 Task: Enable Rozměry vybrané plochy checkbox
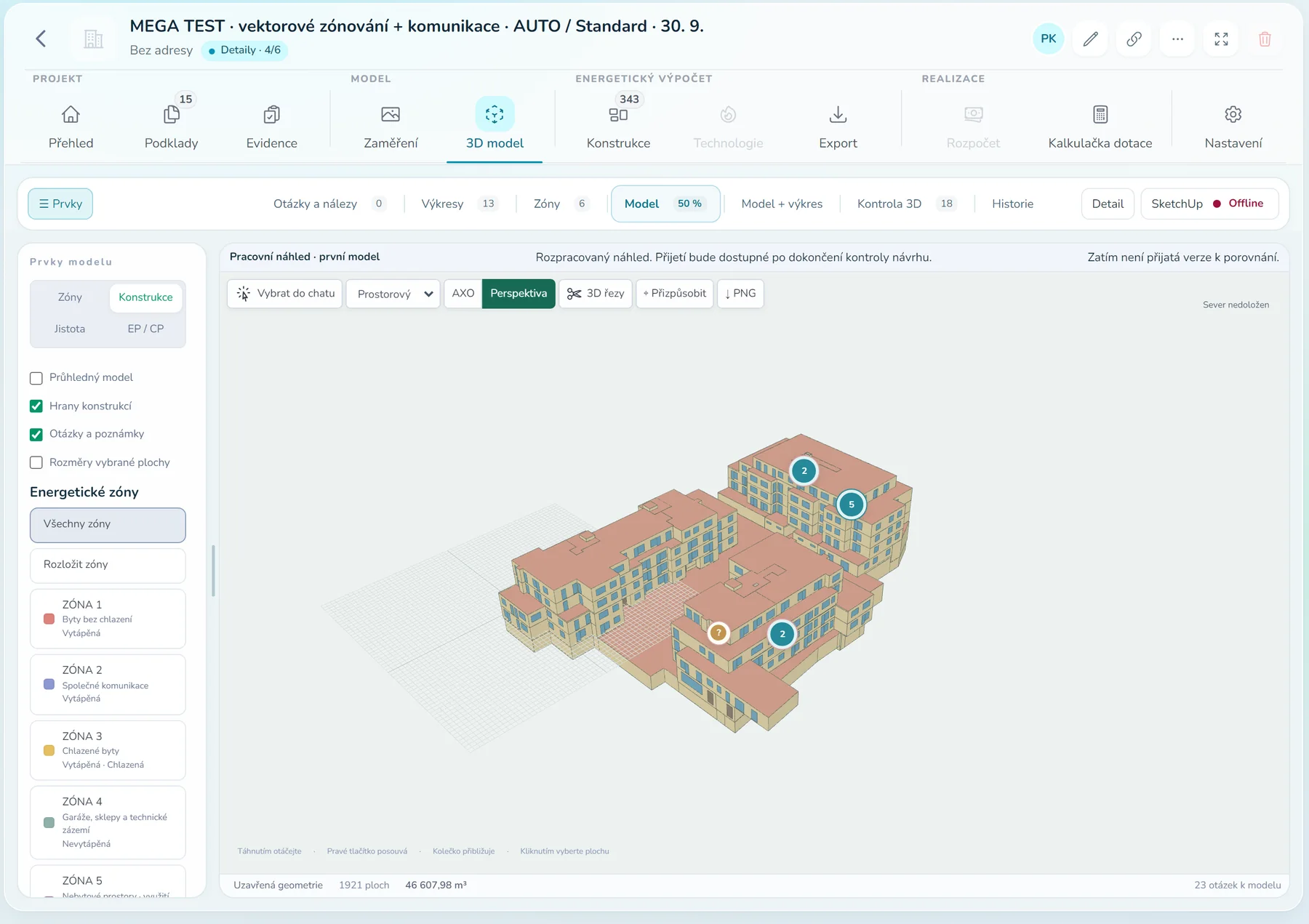point(36,462)
